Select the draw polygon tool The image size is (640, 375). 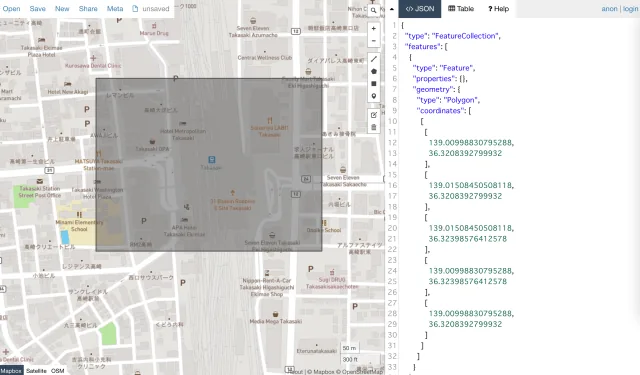point(373,71)
